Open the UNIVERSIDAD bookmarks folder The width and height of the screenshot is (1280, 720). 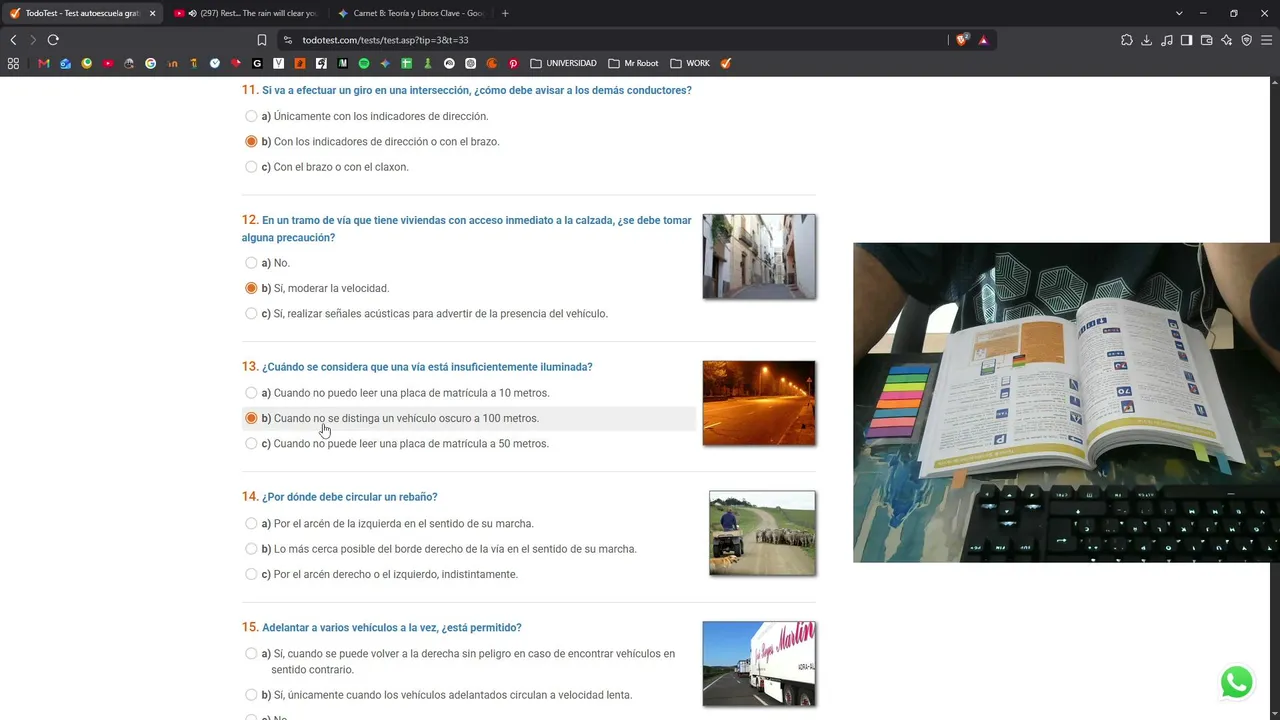pyautogui.click(x=563, y=63)
